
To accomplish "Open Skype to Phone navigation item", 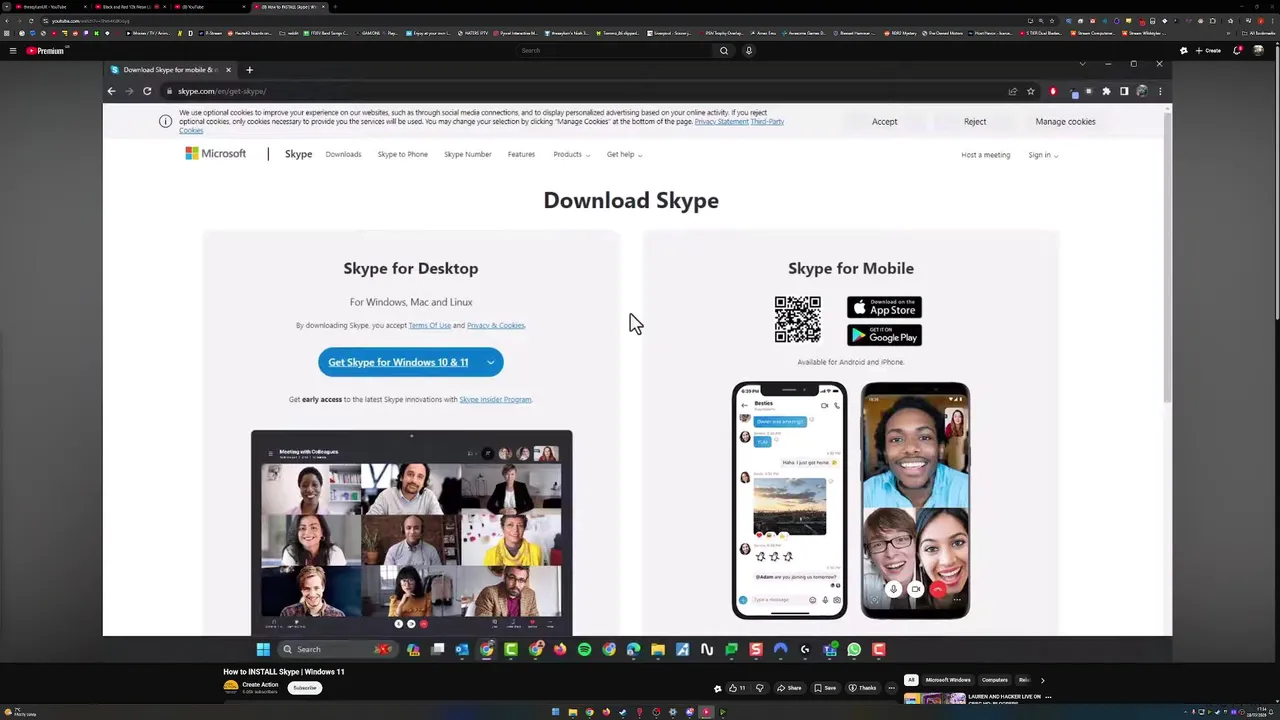I will 403,154.
